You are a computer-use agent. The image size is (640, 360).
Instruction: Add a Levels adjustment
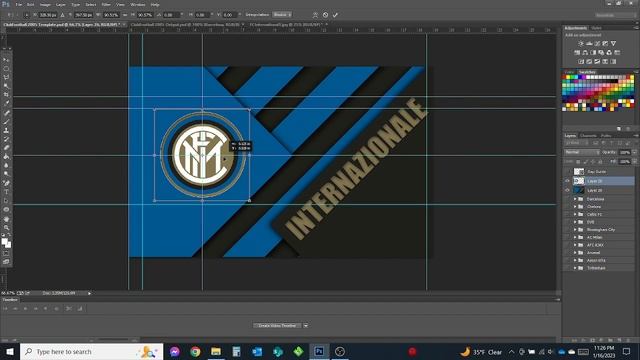589,44
